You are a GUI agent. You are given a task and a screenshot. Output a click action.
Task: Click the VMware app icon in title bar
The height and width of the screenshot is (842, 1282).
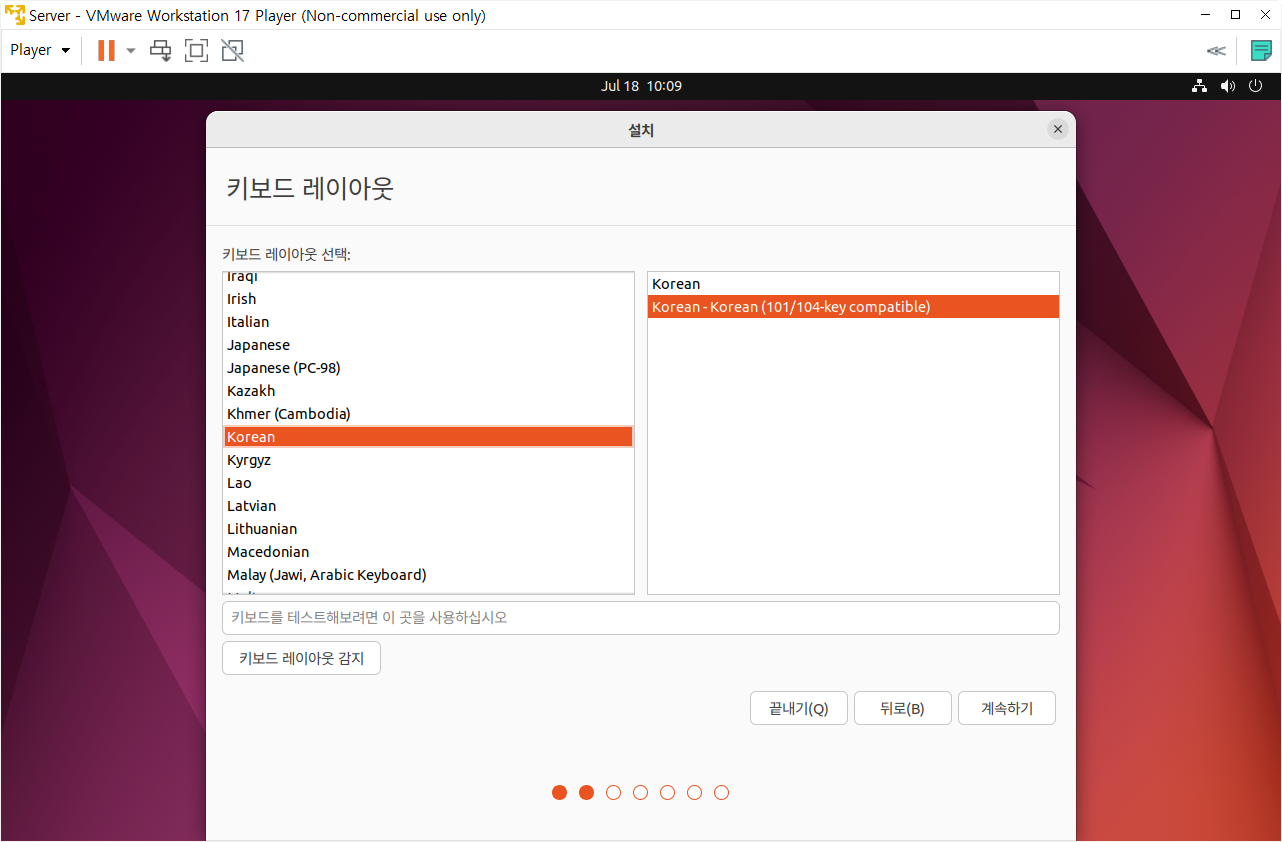(14, 15)
